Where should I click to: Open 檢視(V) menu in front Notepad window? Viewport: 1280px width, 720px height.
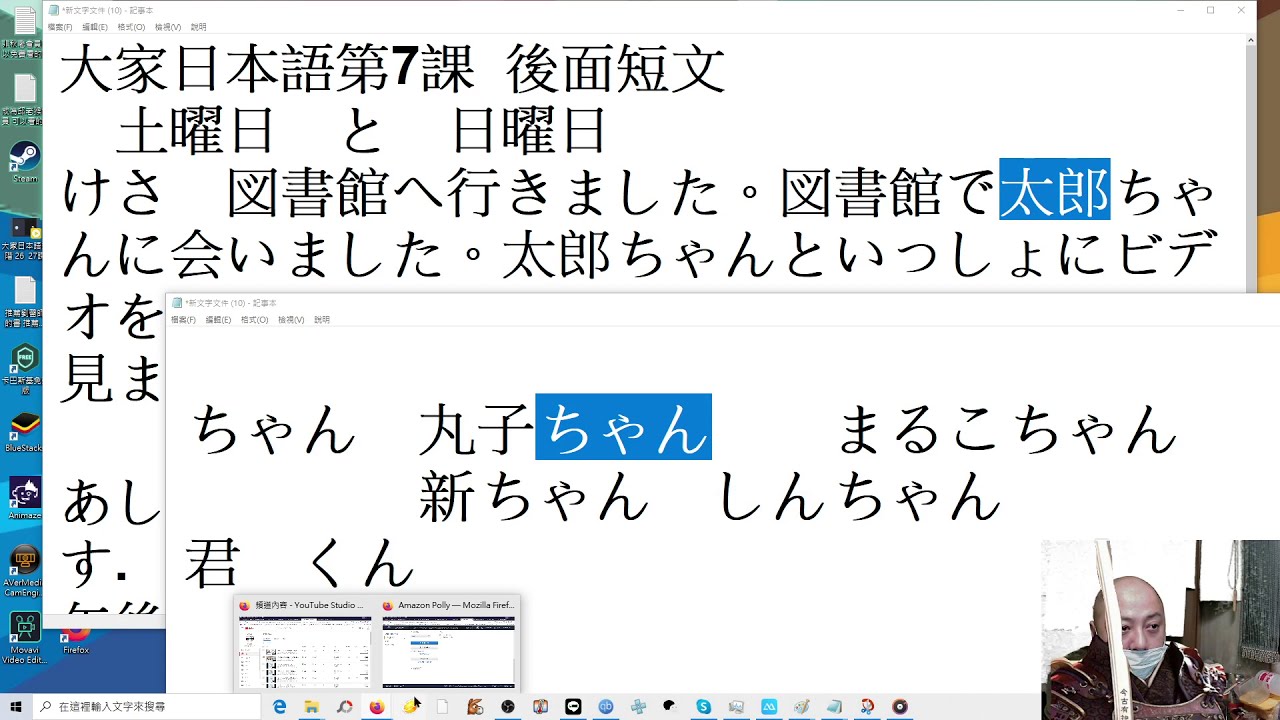[x=291, y=320]
